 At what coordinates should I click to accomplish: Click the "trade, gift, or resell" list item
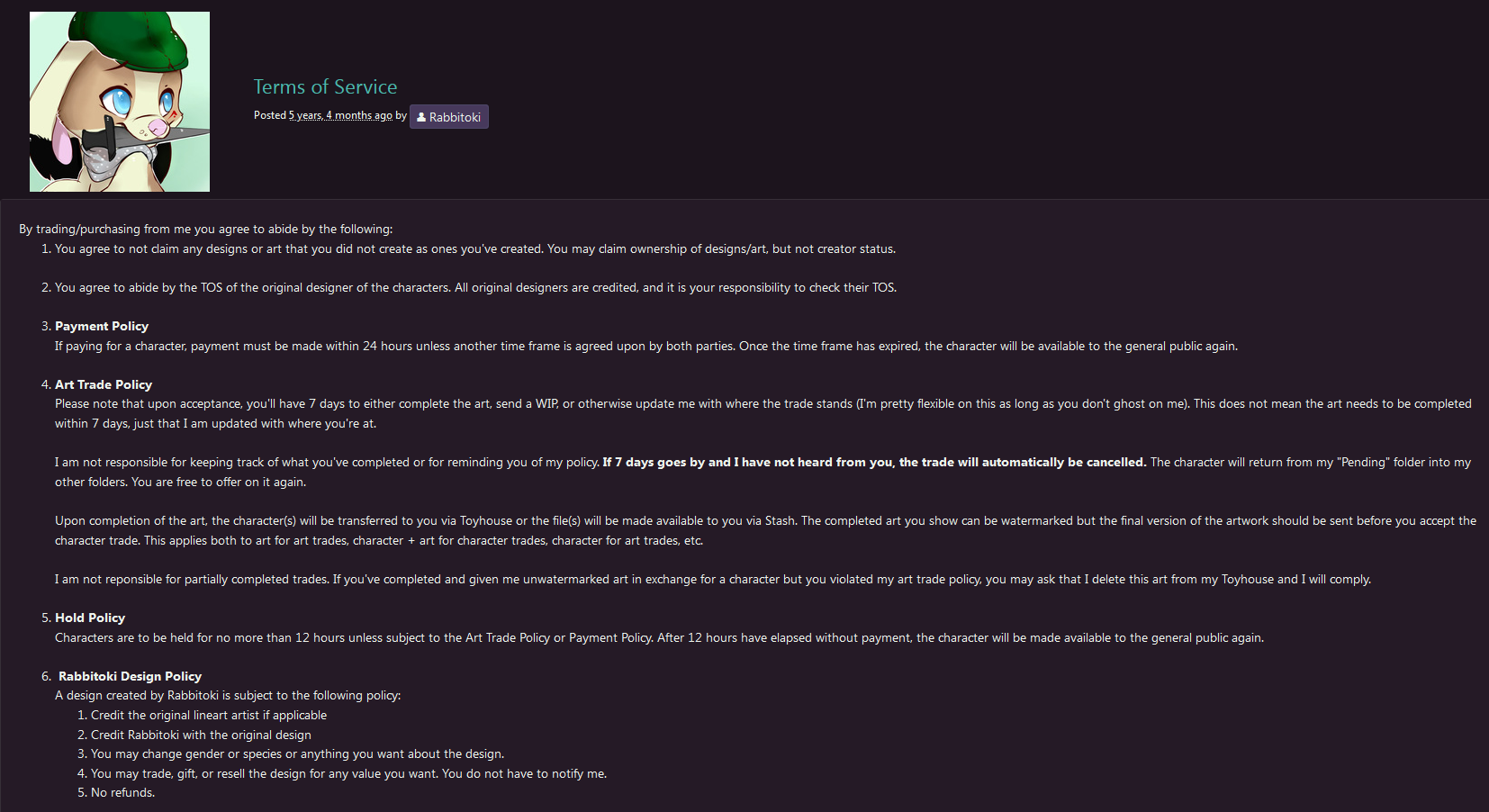point(348,773)
